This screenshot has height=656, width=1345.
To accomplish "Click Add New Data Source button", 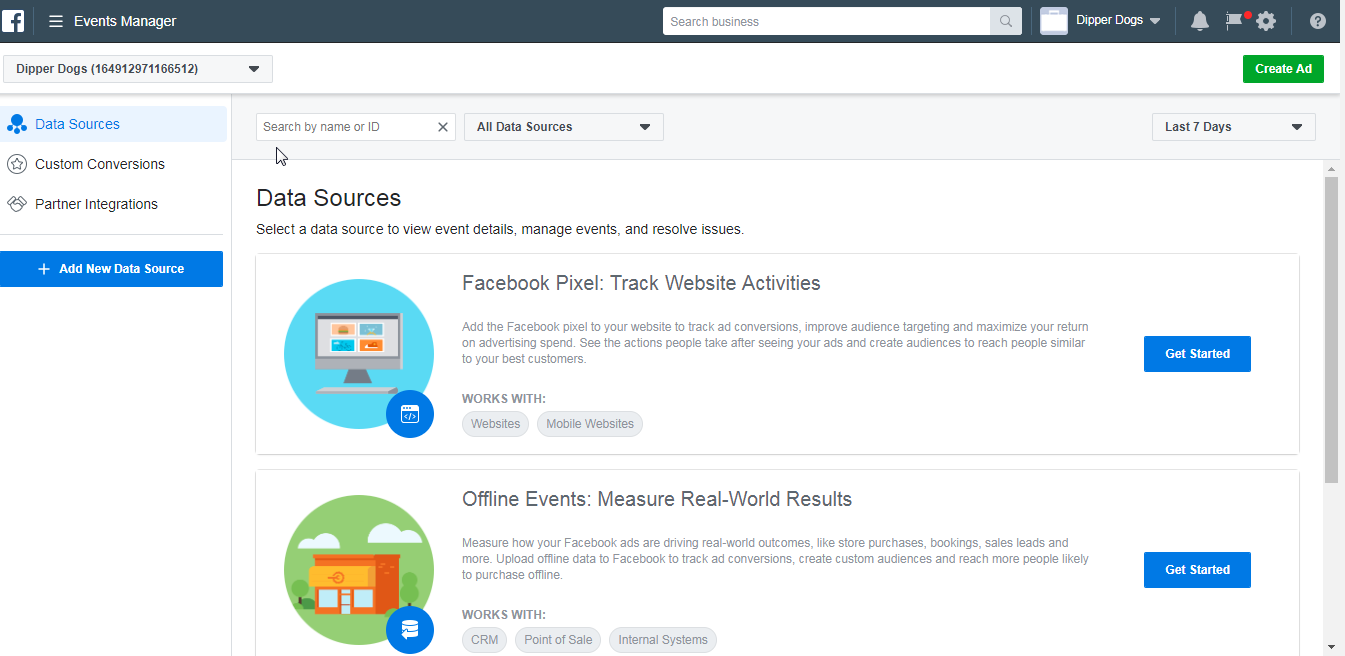I will (x=111, y=269).
